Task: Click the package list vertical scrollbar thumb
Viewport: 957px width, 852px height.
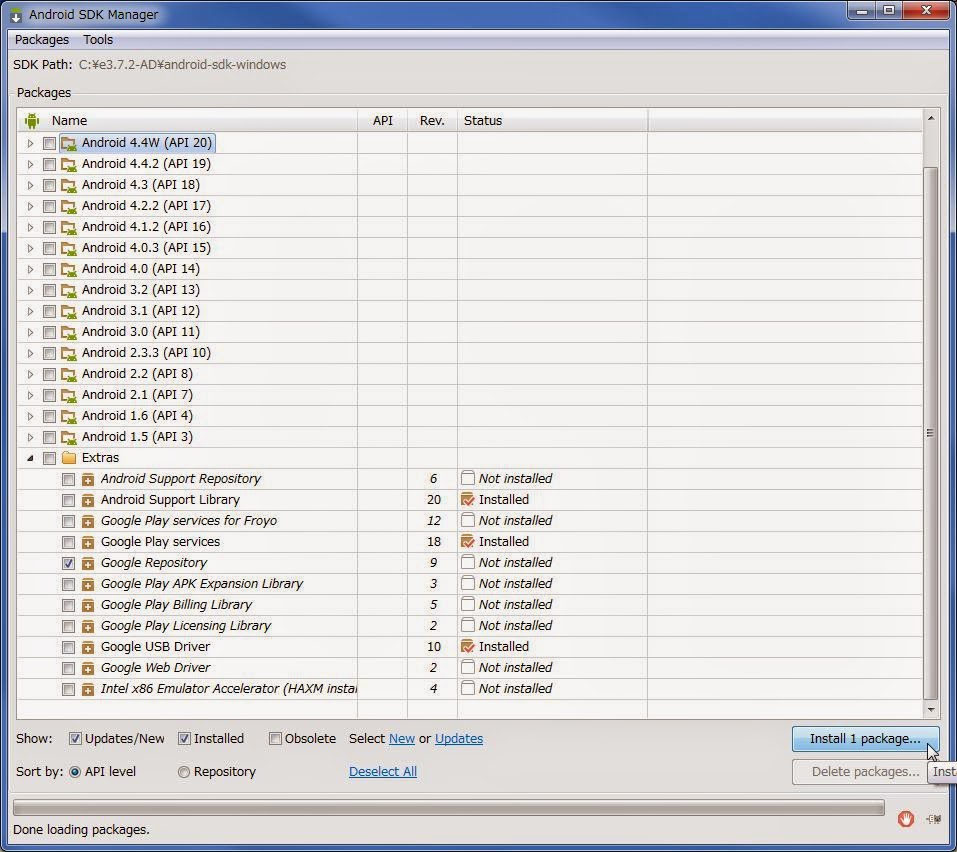Action: point(930,432)
